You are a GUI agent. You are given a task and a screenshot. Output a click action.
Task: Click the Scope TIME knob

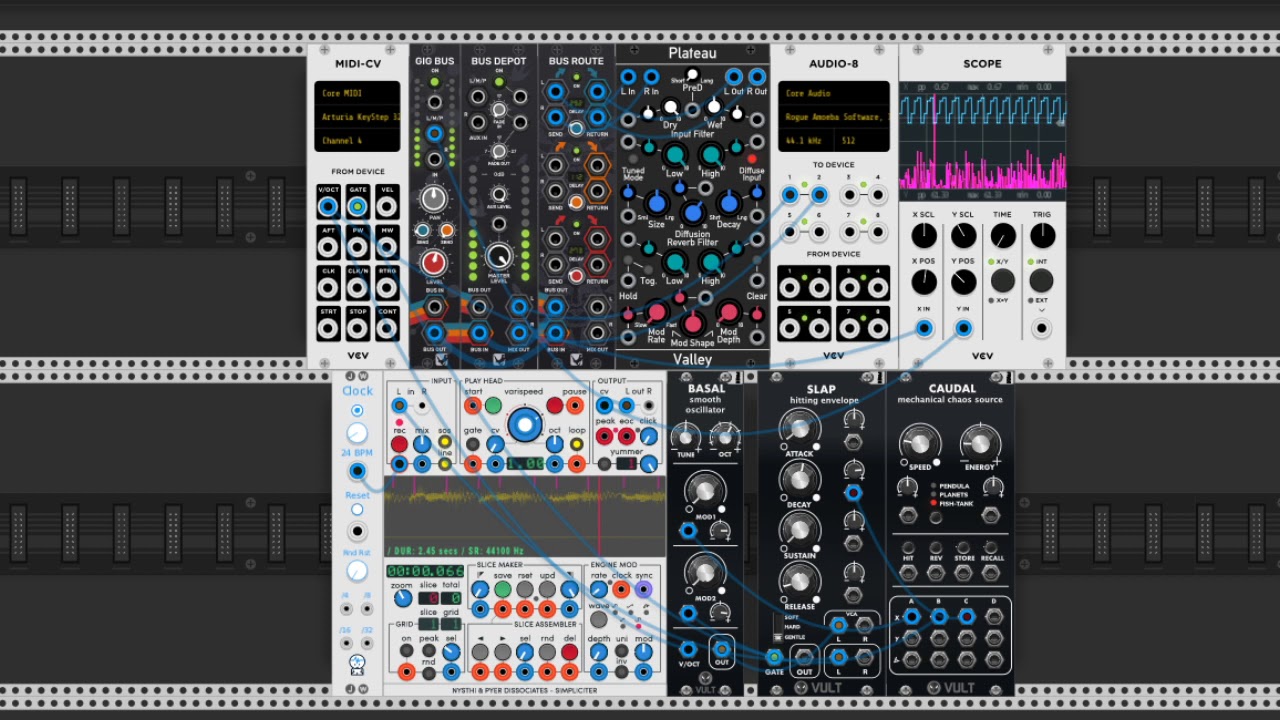pyautogui.click(x=1002, y=236)
